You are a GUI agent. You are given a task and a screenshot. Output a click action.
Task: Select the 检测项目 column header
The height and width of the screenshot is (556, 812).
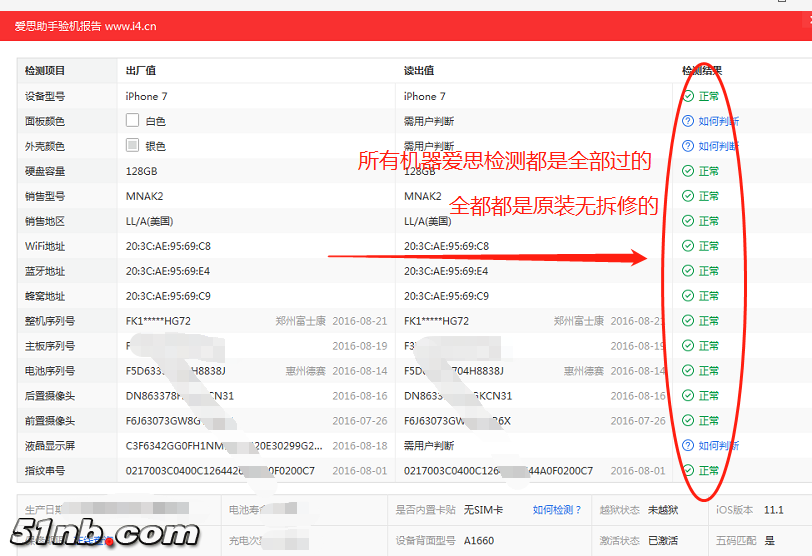pyautogui.click(x=45, y=71)
